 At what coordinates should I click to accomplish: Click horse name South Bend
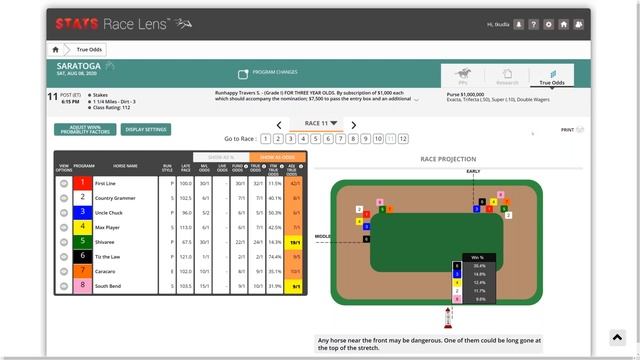point(108,287)
